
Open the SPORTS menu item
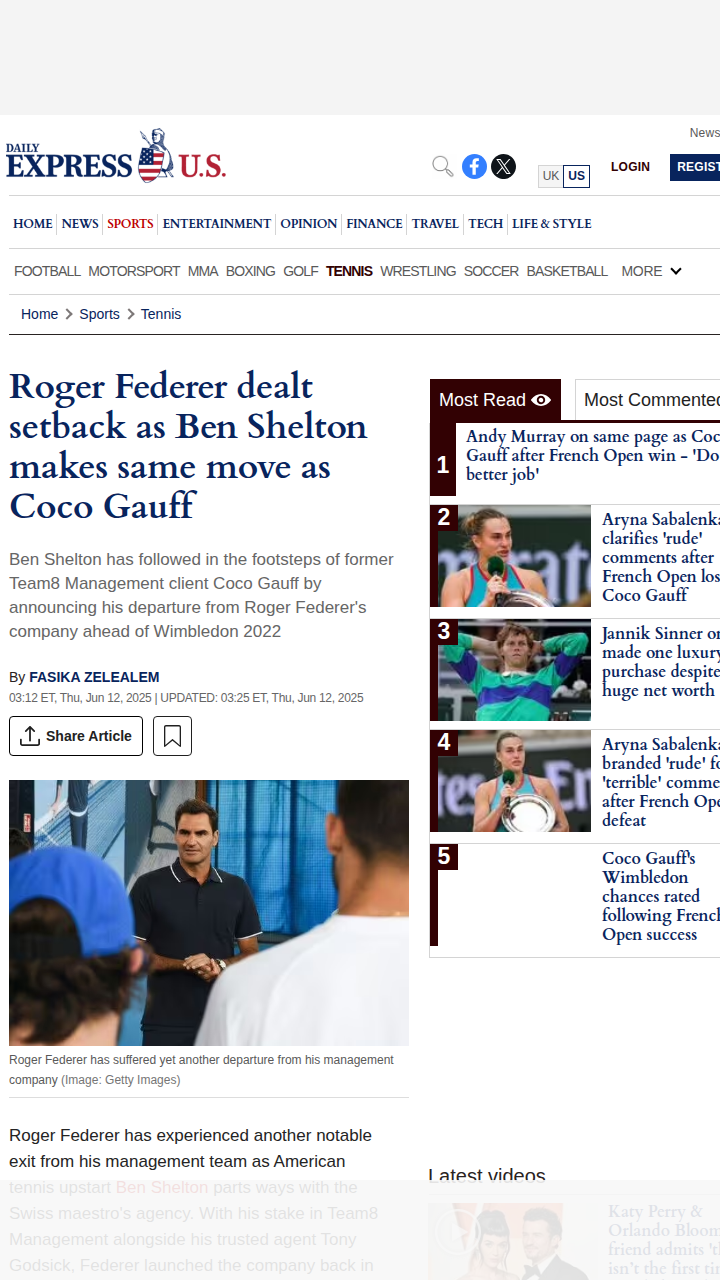pos(130,224)
